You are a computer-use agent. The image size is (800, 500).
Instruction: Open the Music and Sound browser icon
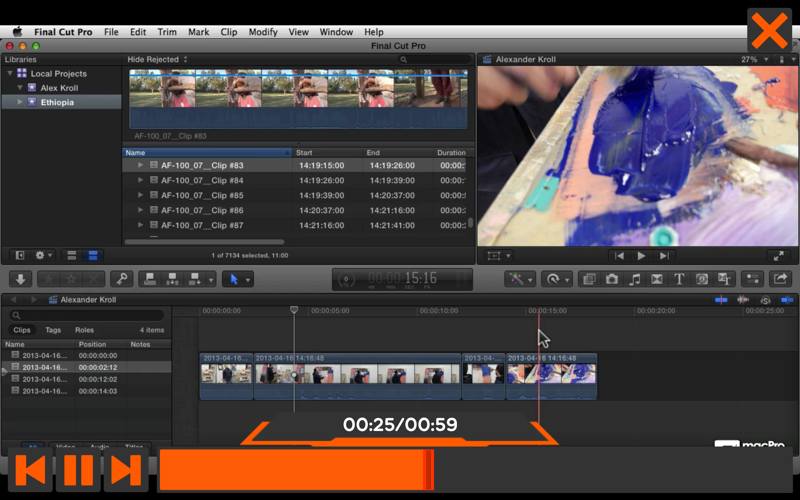pyautogui.click(x=634, y=279)
